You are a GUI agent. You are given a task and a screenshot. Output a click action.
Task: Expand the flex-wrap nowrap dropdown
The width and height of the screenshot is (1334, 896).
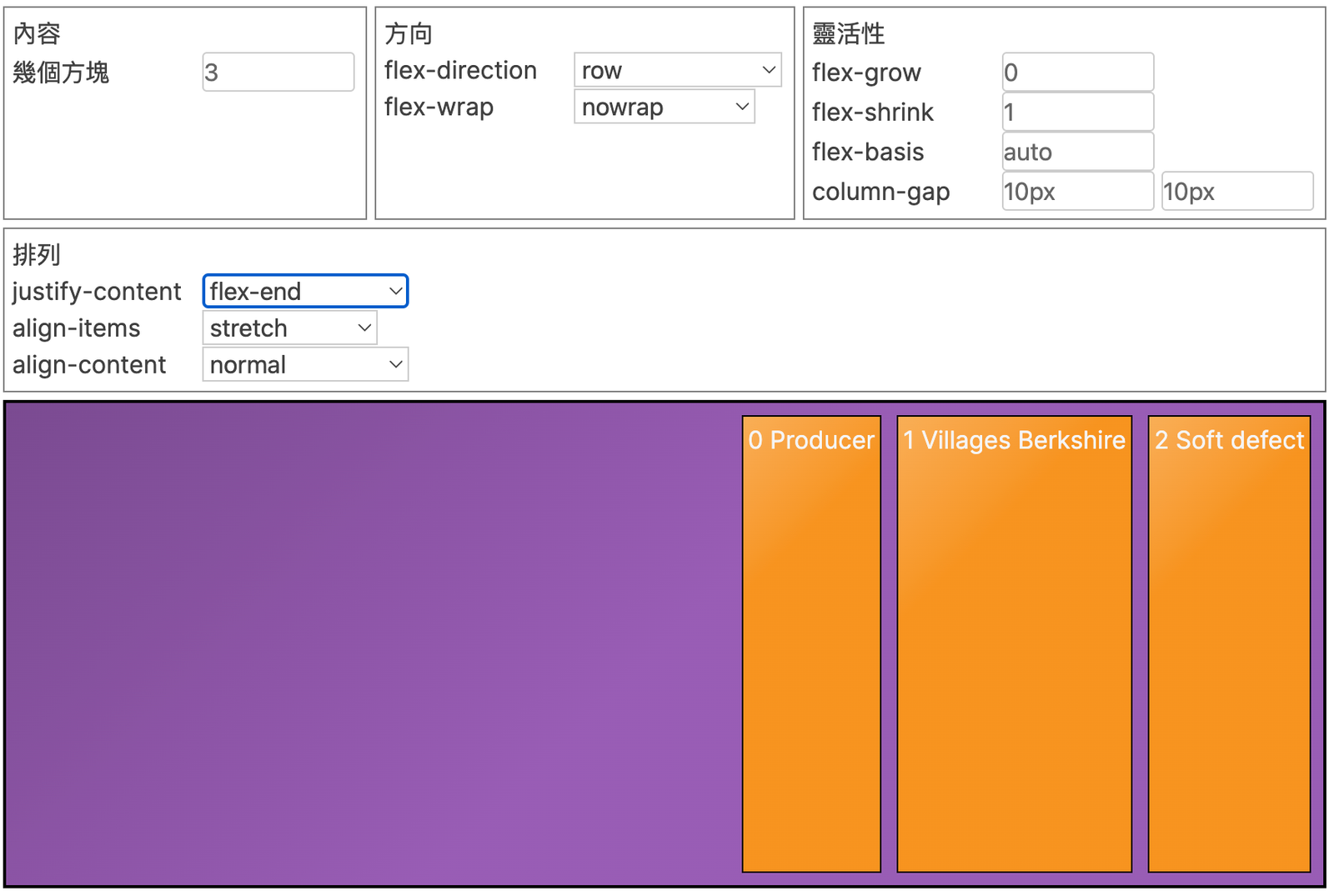click(x=664, y=107)
